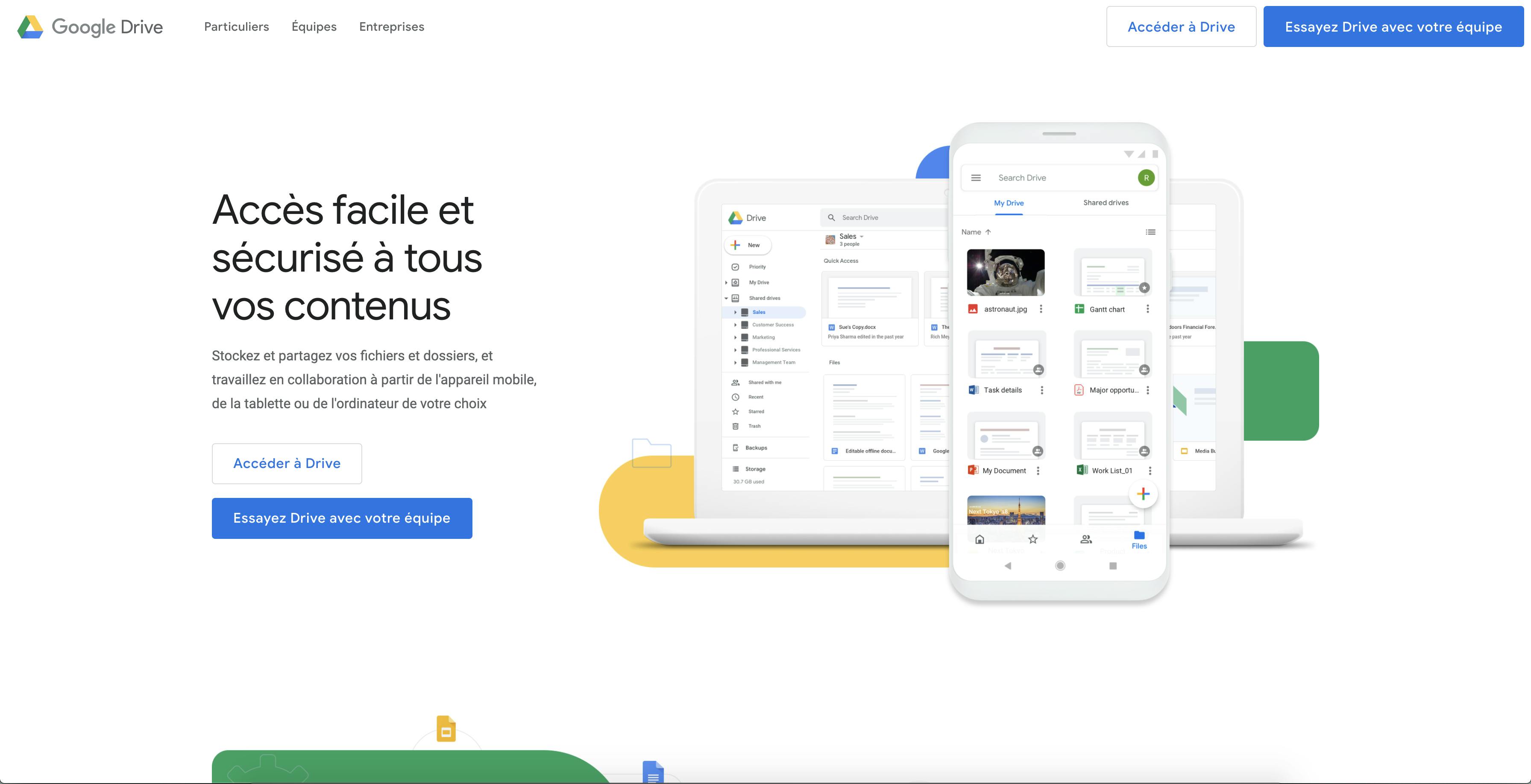Expand the Sales shared drive folder
The width and height of the screenshot is (1531, 784).
tap(736, 312)
